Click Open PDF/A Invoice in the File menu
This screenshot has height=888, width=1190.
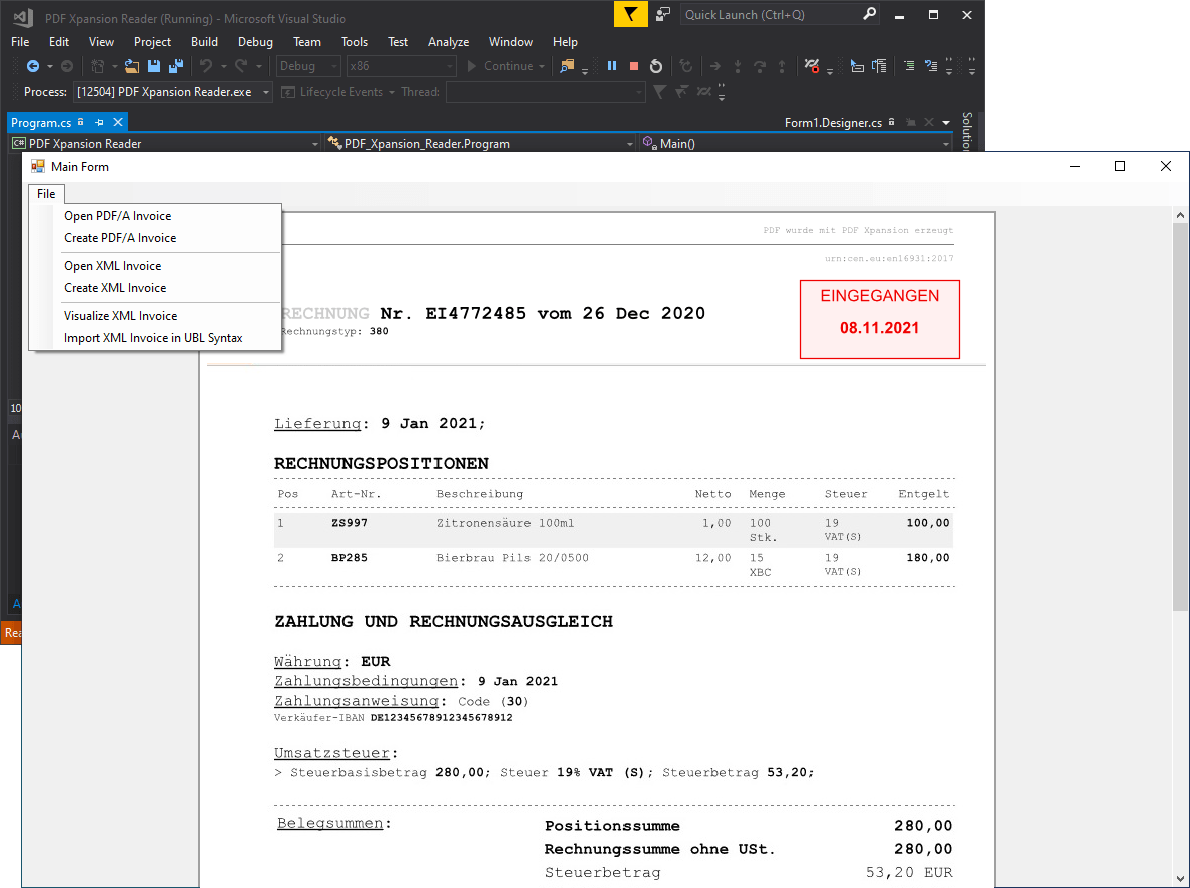[x=115, y=215]
